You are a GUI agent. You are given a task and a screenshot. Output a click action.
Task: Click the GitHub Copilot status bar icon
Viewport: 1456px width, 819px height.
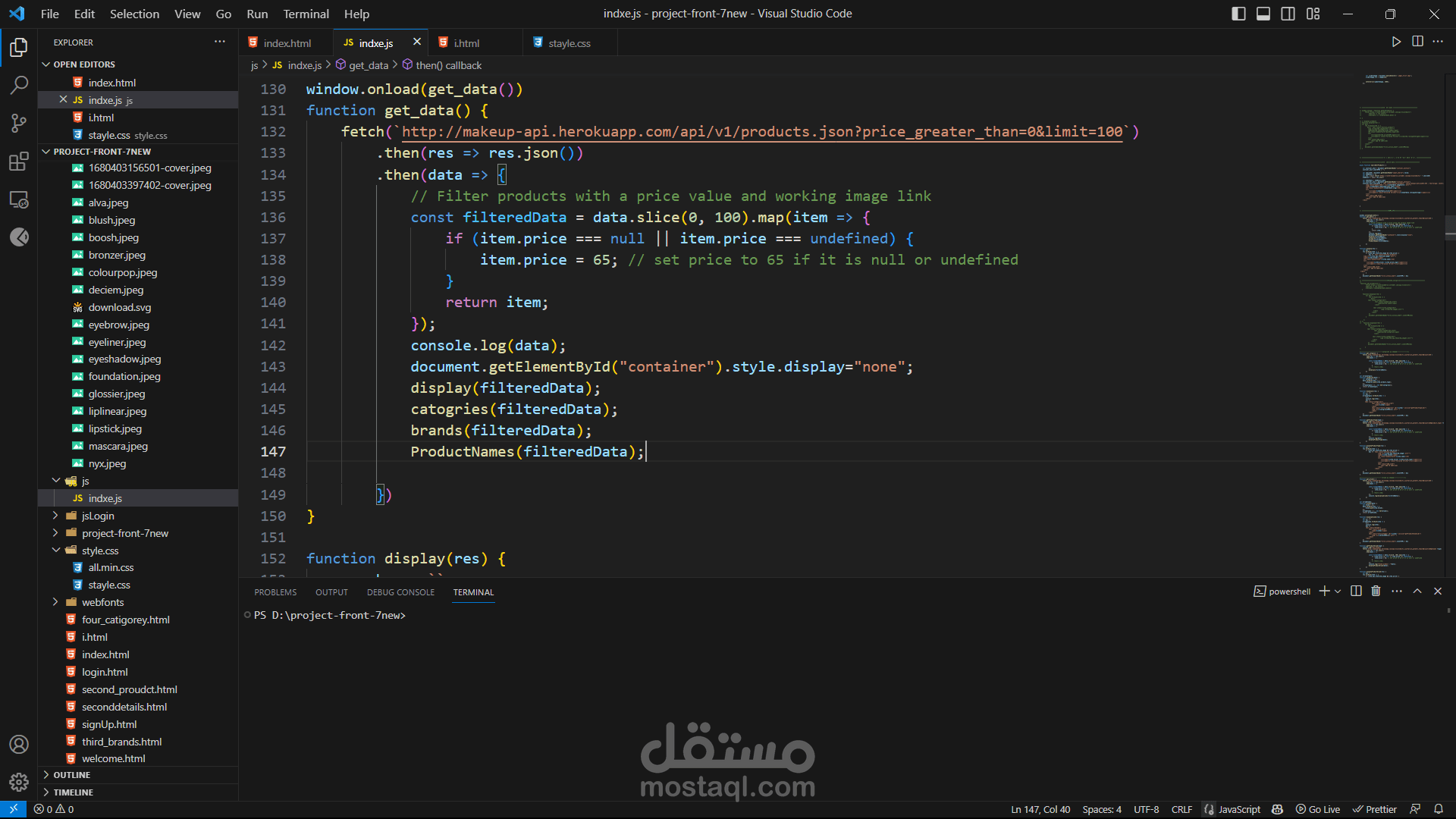pyautogui.click(x=1279, y=809)
